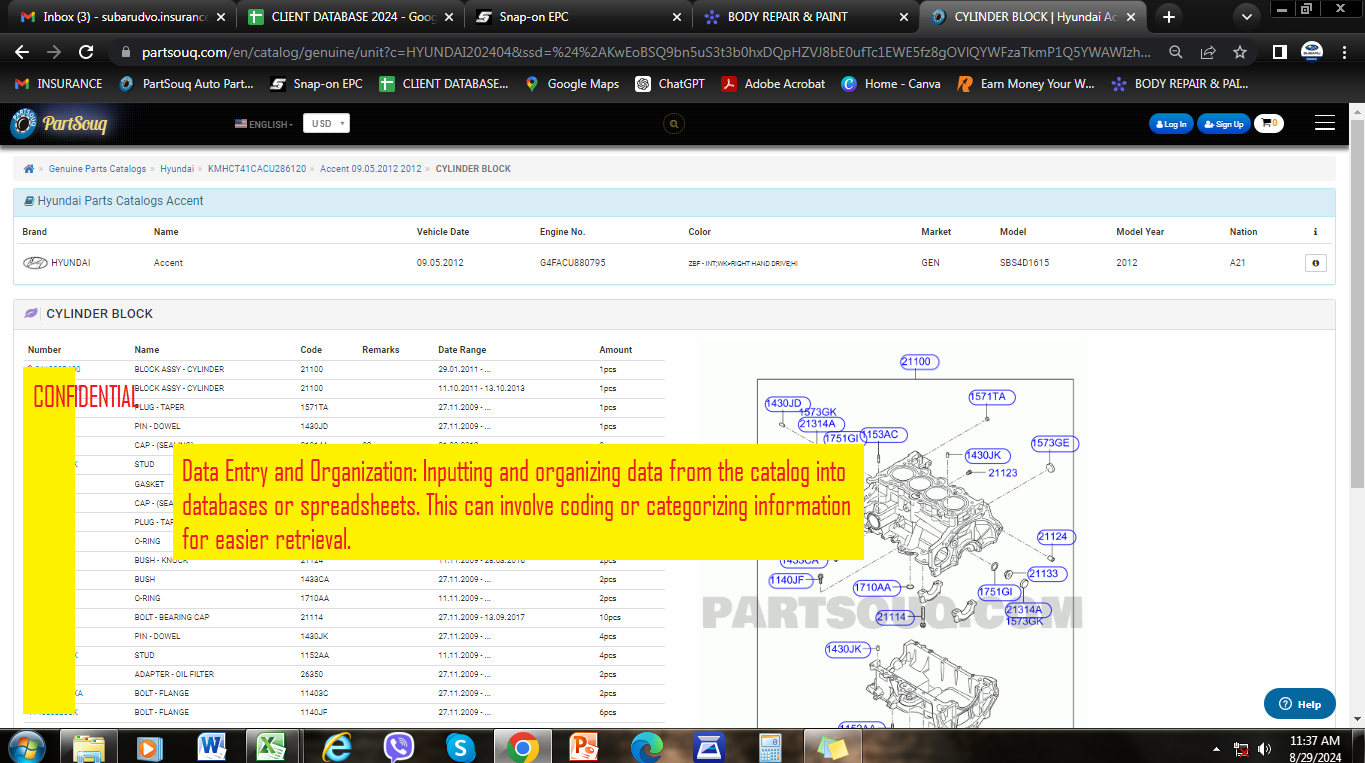Click the clock in the system tray
This screenshot has width=1365, height=763.
pos(1314,748)
